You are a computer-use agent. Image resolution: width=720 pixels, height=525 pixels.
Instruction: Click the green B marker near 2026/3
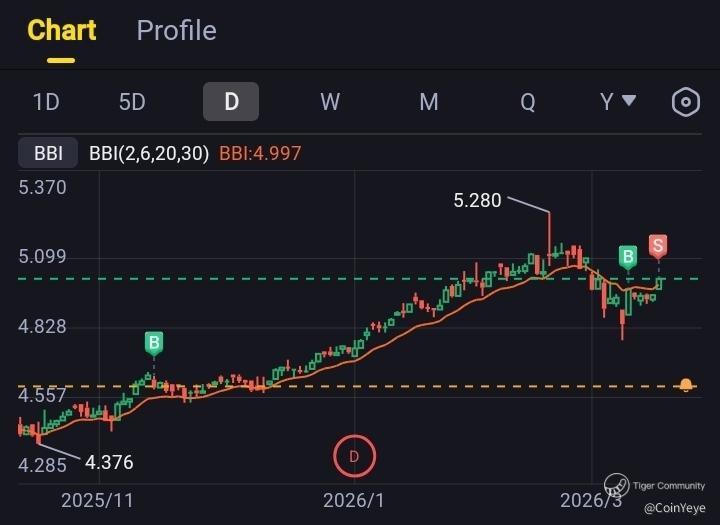(628, 256)
